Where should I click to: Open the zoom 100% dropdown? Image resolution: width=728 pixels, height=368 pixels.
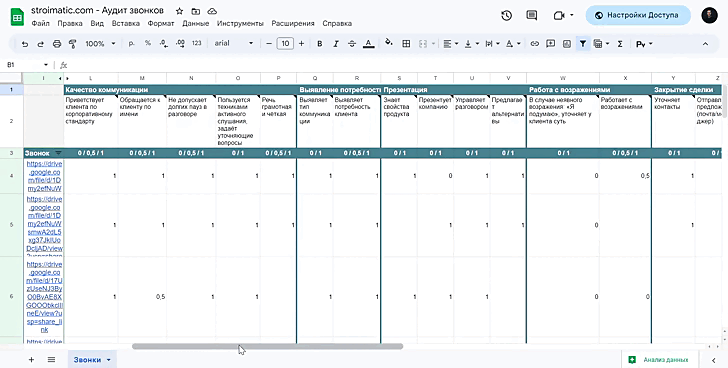pos(100,43)
